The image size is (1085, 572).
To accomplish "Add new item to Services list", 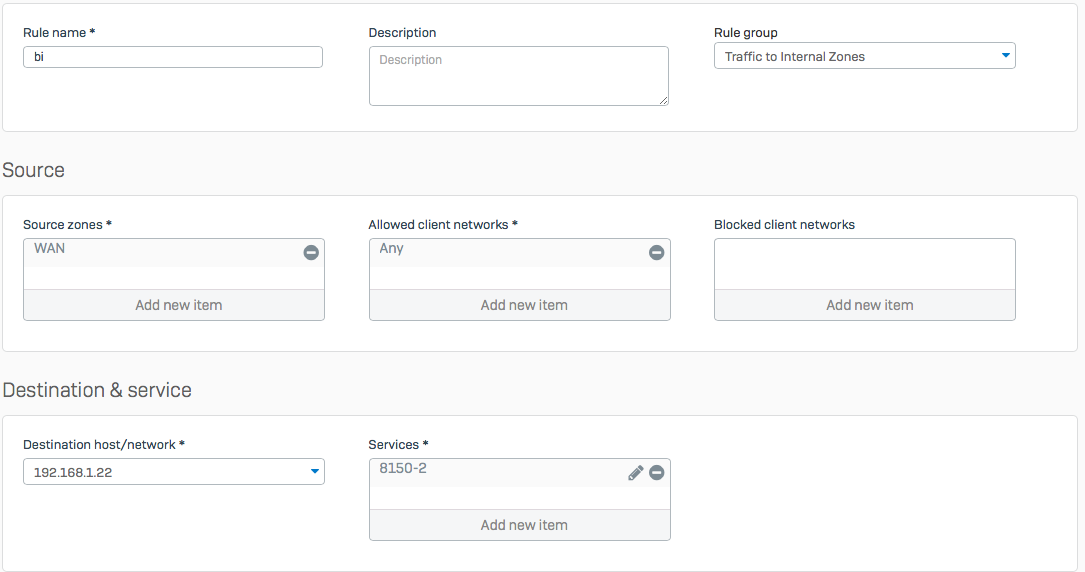I will [519, 525].
